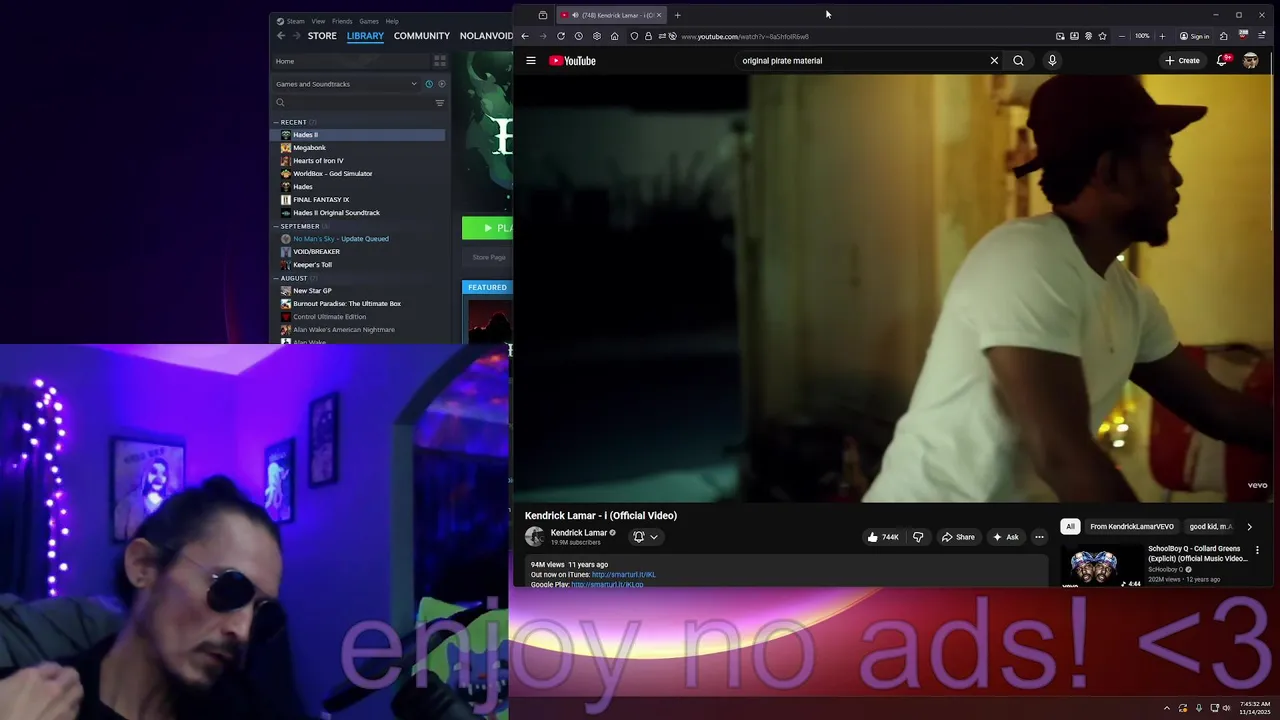Start voice search with the microphone
The width and height of the screenshot is (1280, 720).
[1052, 61]
